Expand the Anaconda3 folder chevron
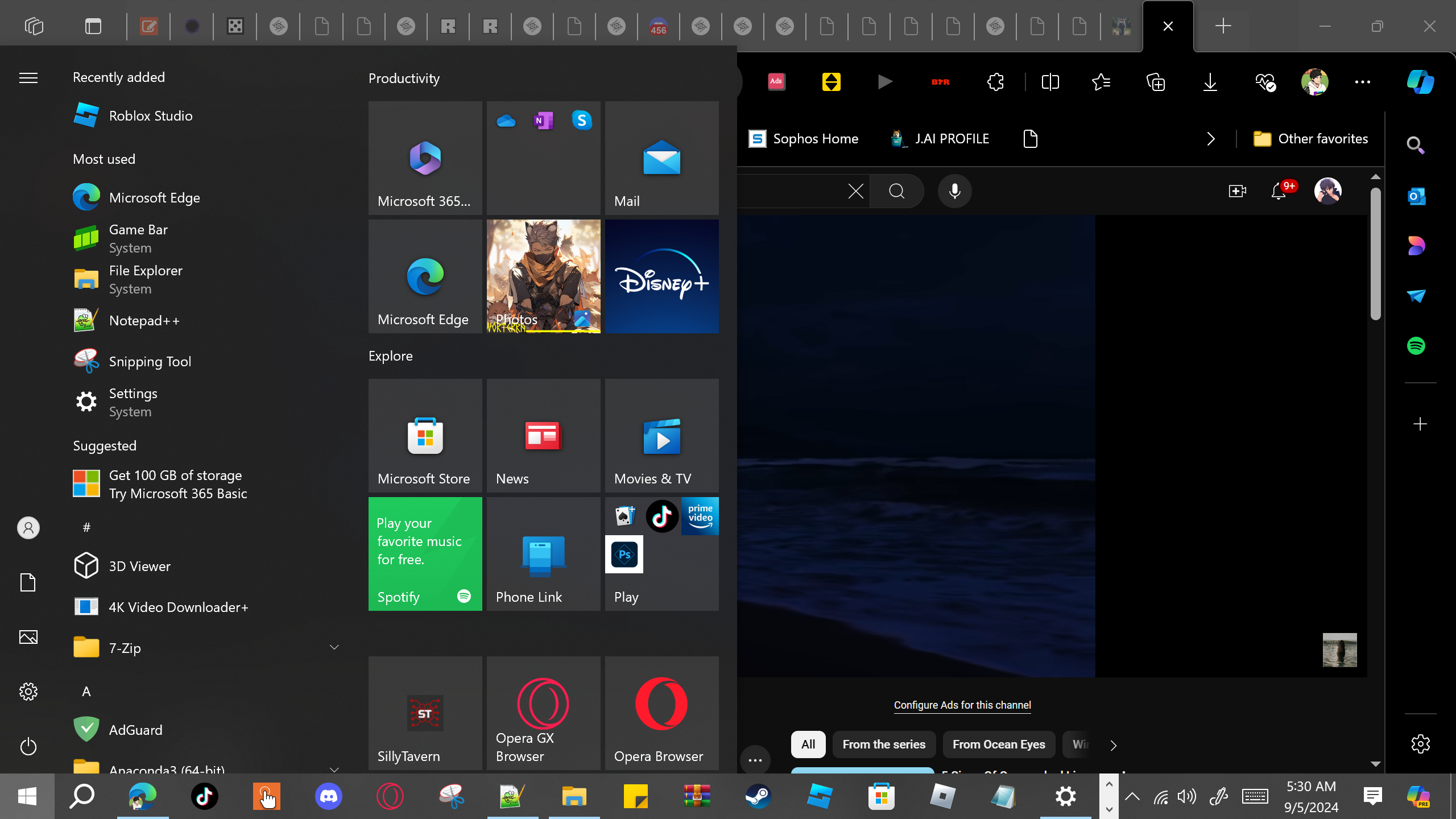This screenshot has height=819, width=1456. (334, 769)
